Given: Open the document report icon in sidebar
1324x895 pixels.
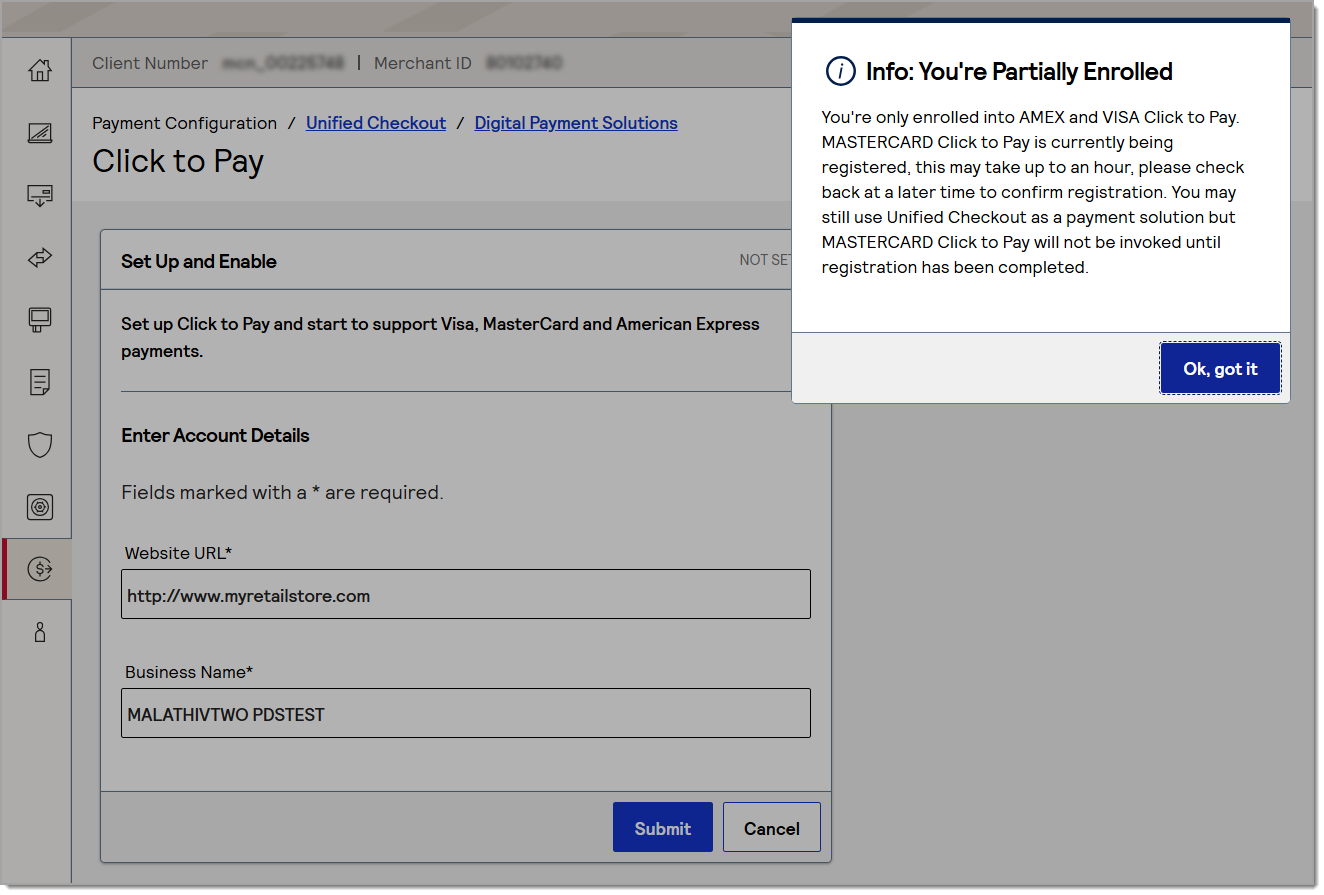Looking at the screenshot, I should (39, 382).
